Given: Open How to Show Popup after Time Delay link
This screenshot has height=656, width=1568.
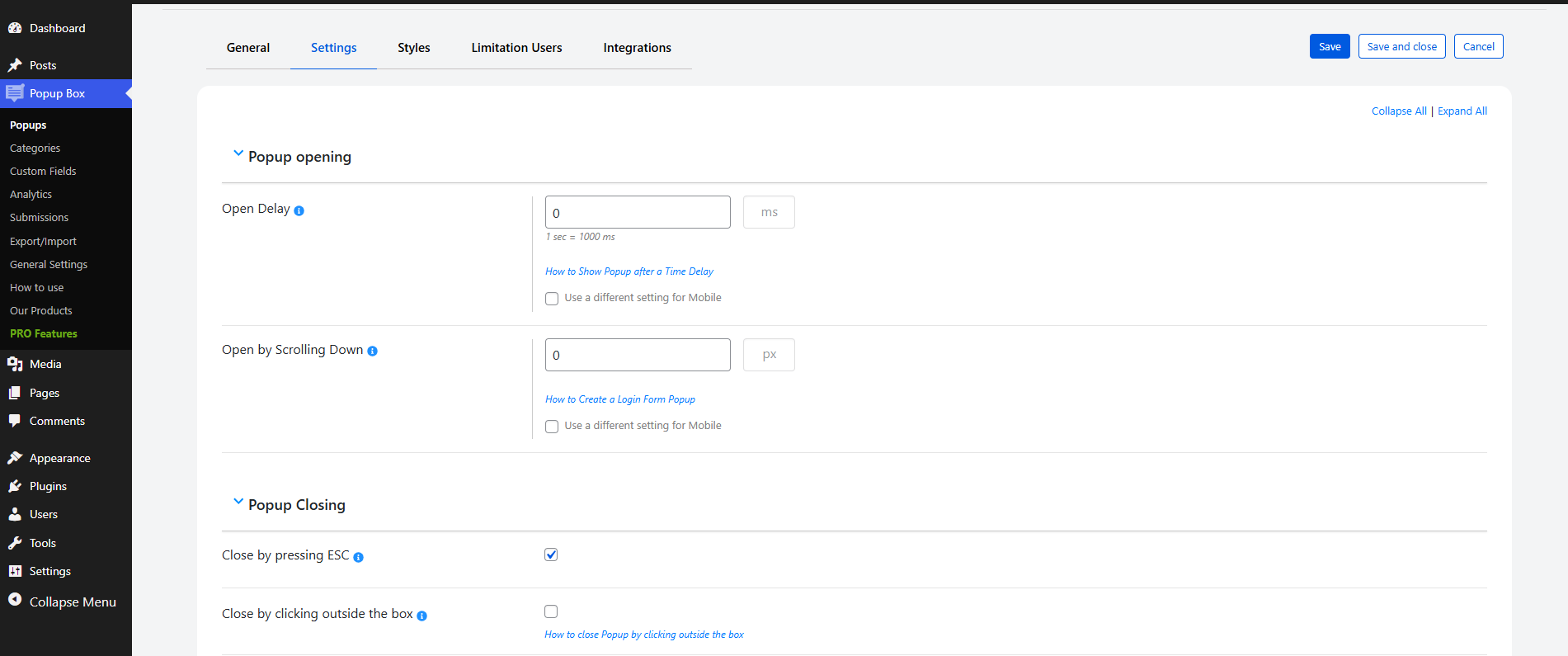Looking at the screenshot, I should pos(629,271).
